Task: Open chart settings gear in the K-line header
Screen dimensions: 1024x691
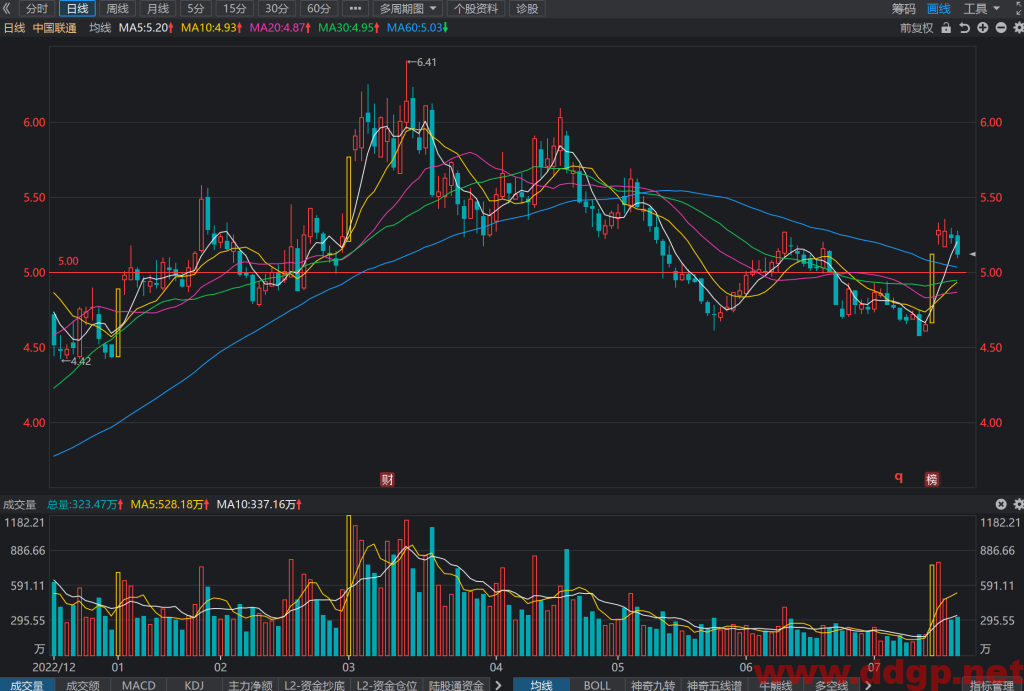Action: pos(1018,28)
